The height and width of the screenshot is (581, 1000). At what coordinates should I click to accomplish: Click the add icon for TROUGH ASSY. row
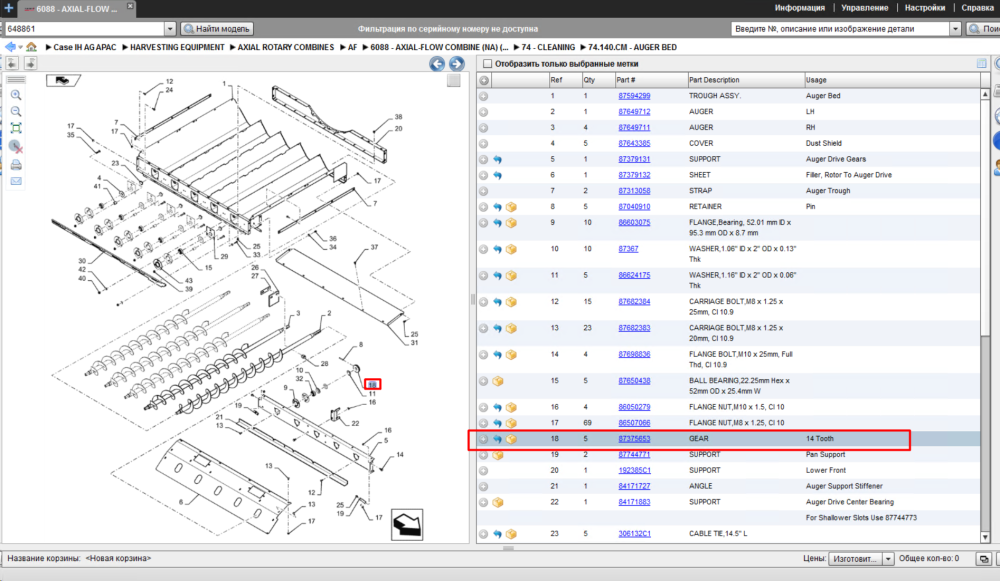[x=483, y=96]
